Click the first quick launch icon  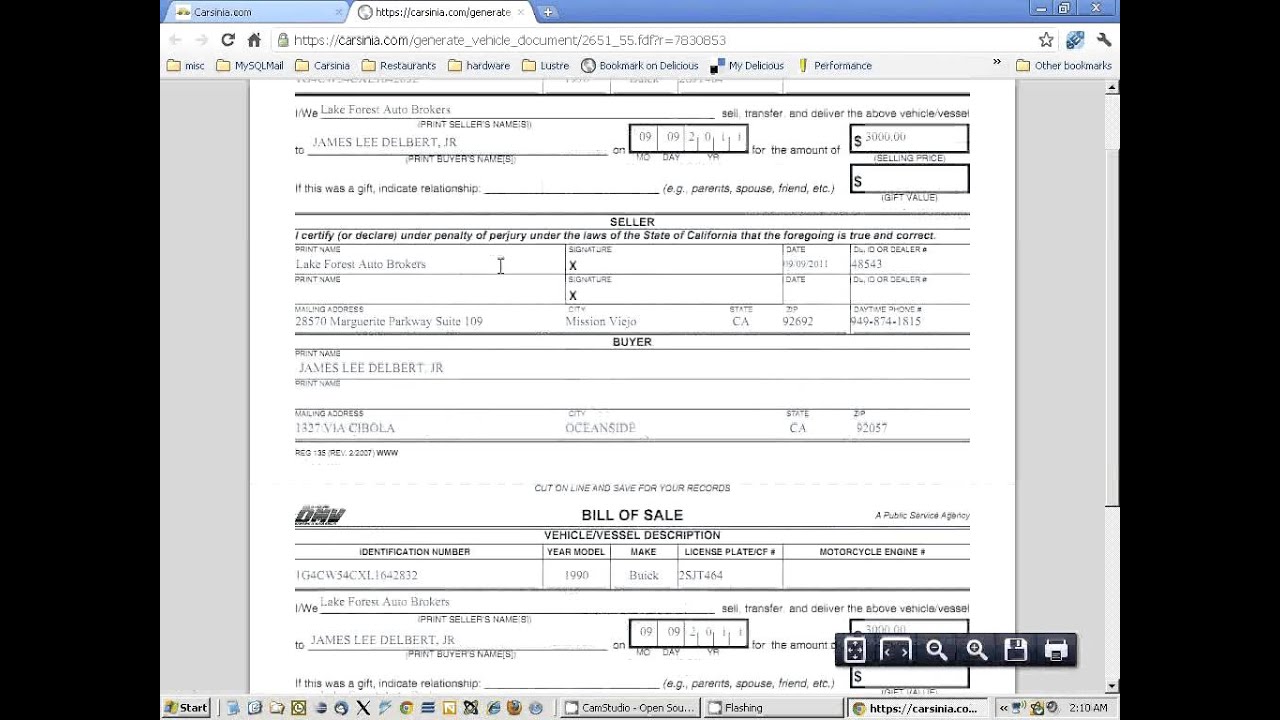coord(233,707)
